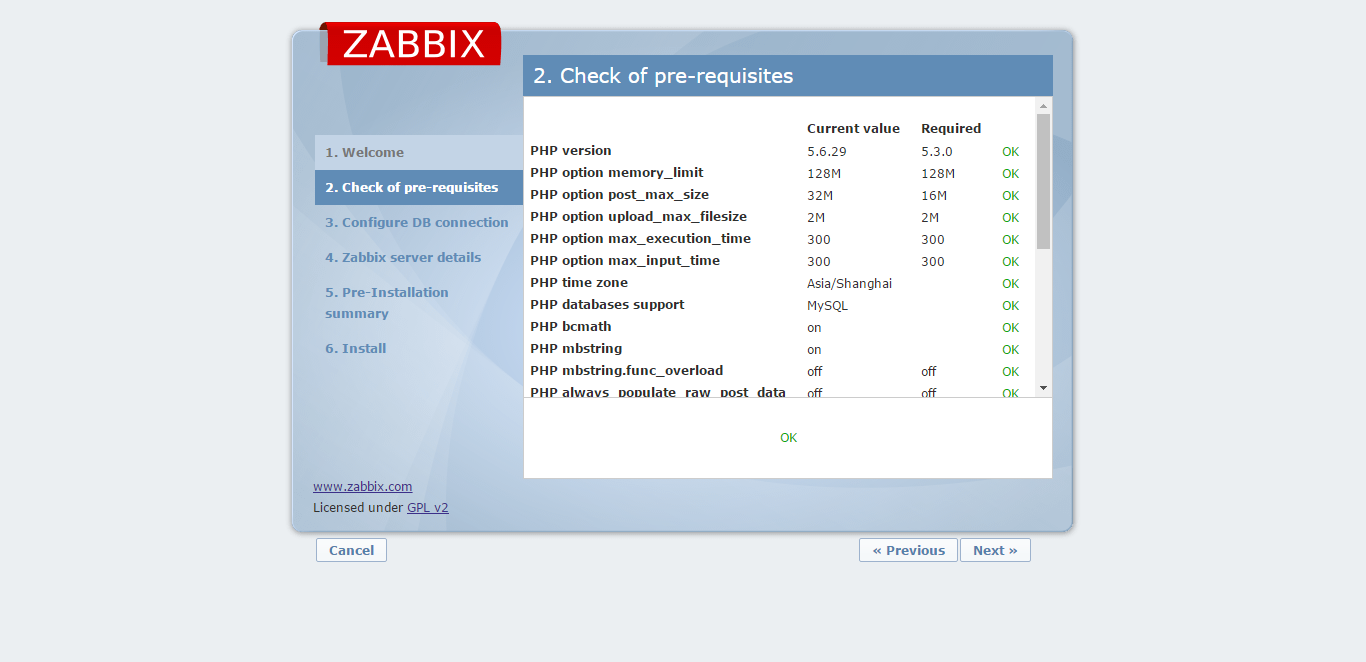Screen dimensions: 1366x662
Task: Click the 'PHP option max_execution_time' label
Action: click(640, 238)
